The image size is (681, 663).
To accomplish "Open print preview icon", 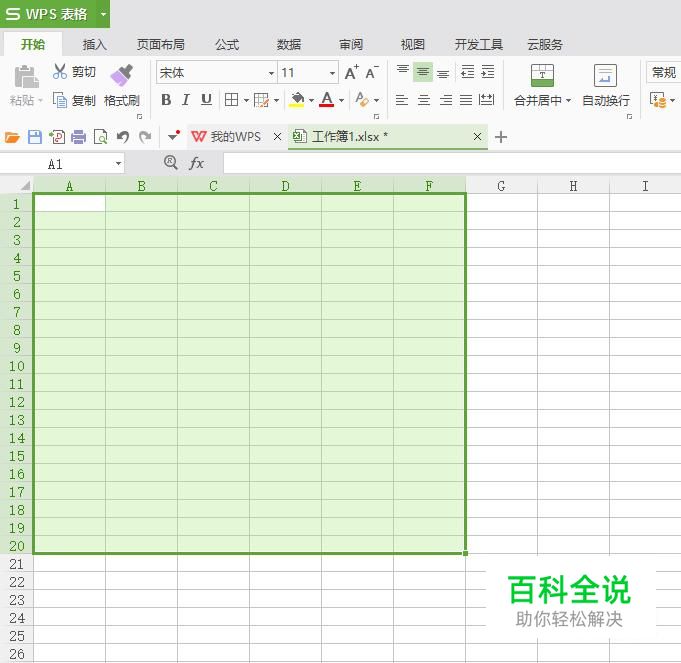I will pos(101,137).
